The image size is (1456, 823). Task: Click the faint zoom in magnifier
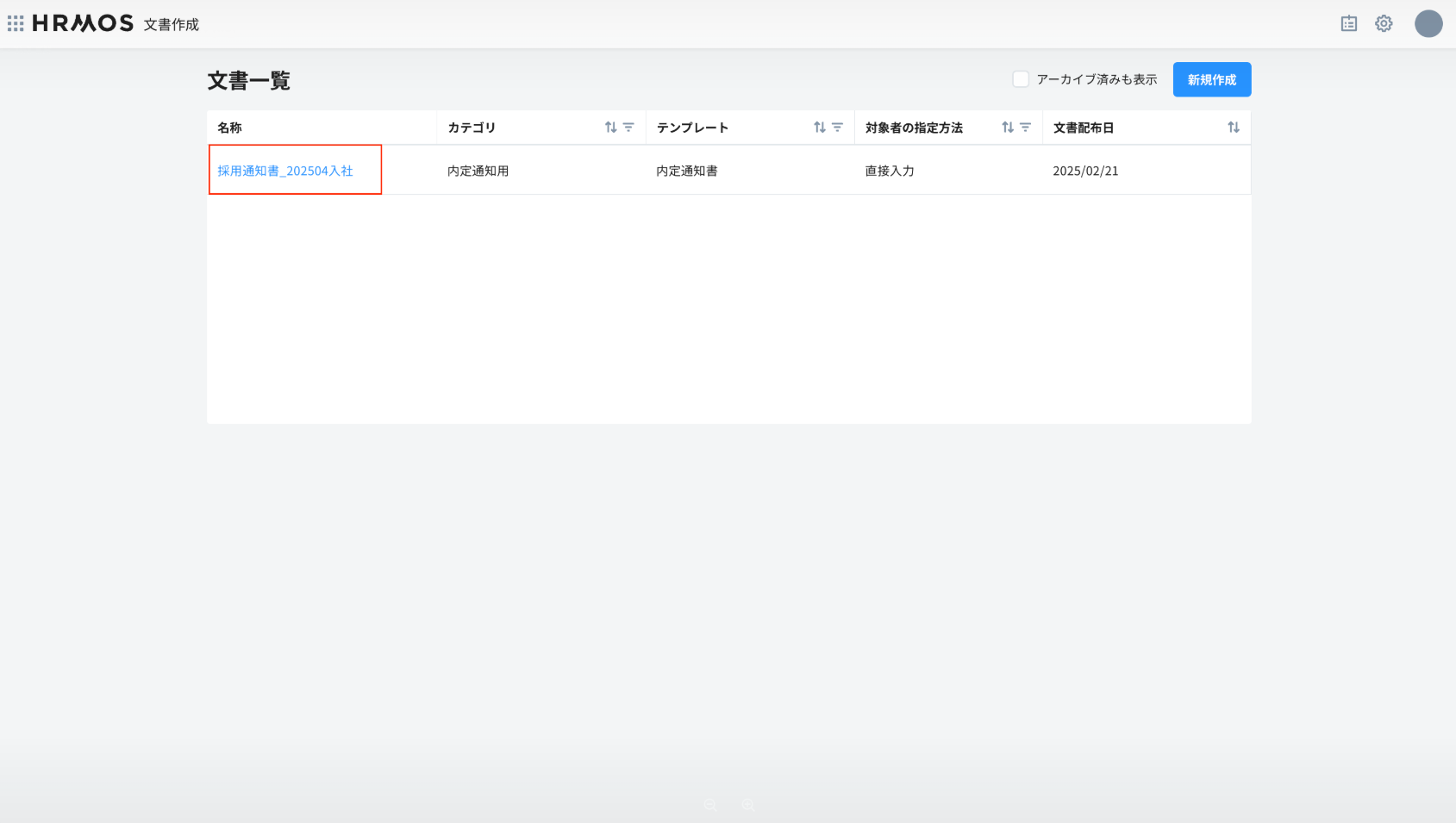pos(747,805)
